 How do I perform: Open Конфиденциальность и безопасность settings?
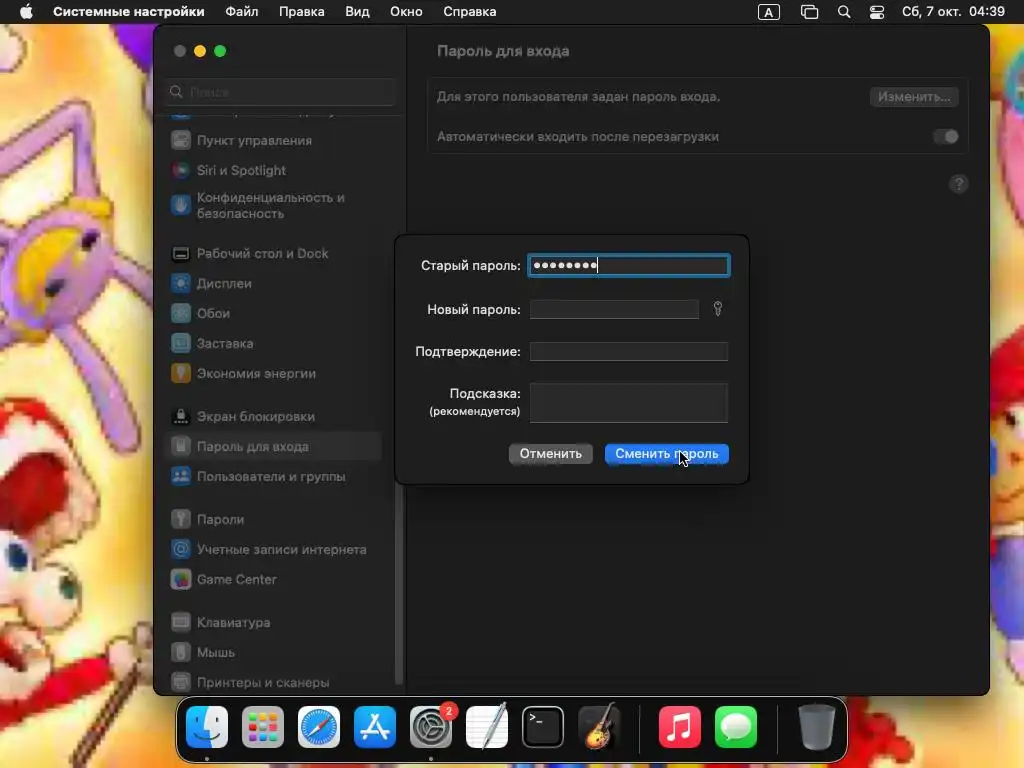tap(273, 206)
